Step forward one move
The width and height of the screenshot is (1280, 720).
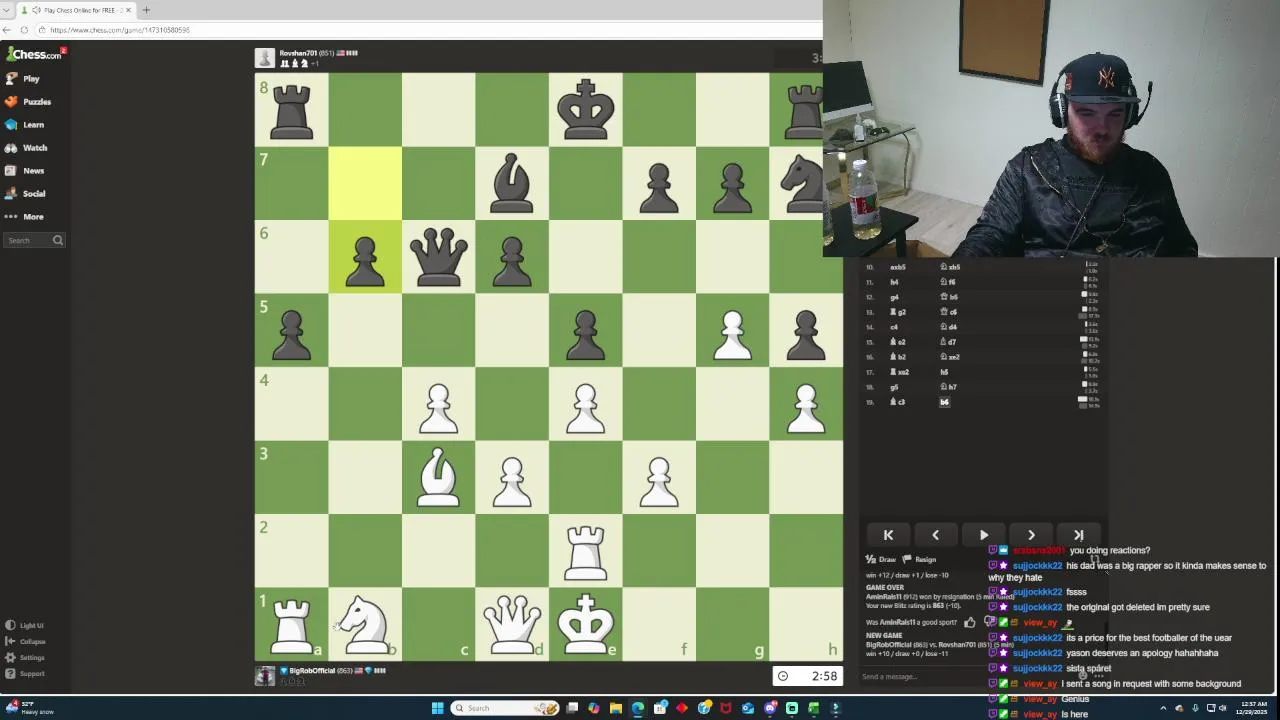(1031, 535)
